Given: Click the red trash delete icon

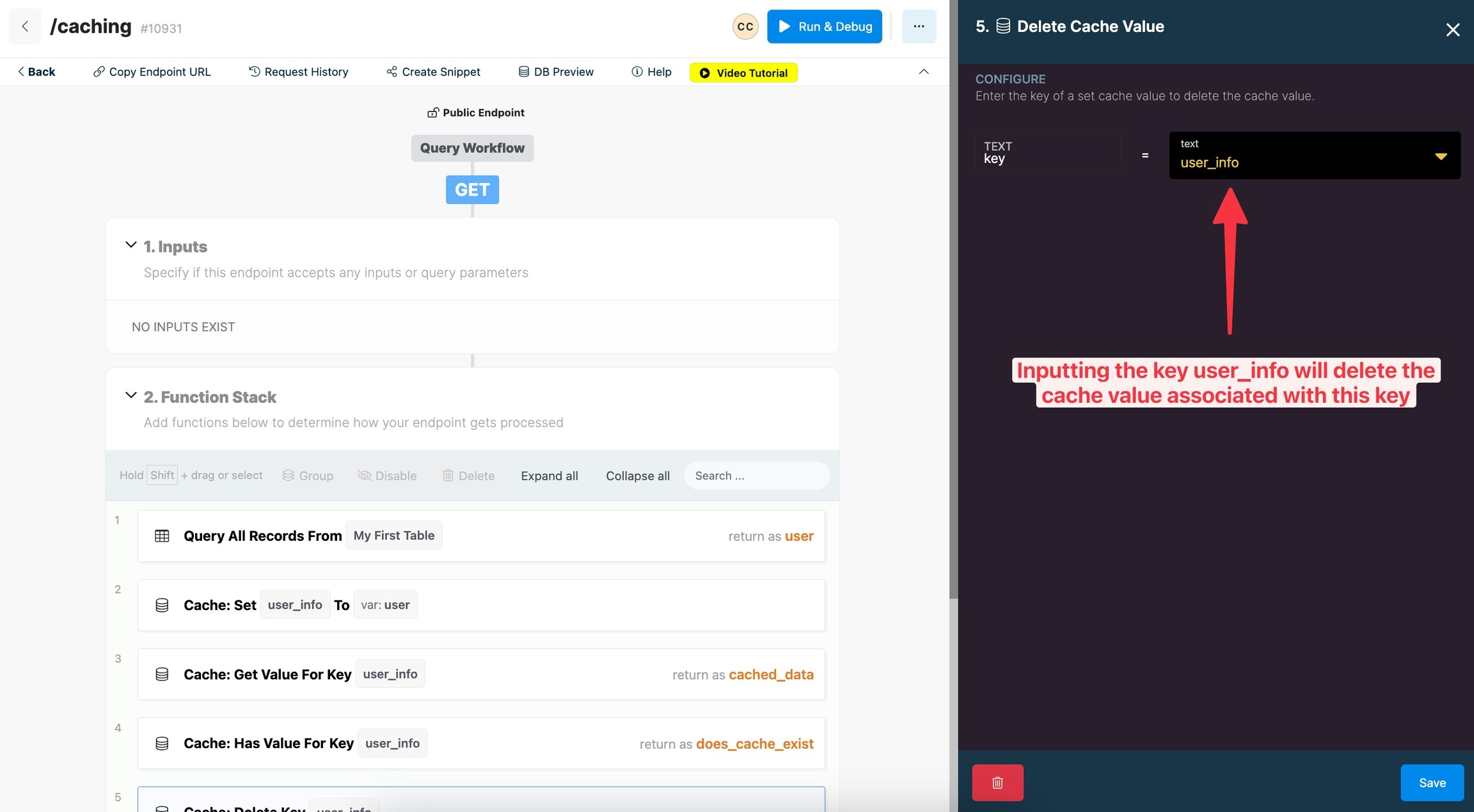Looking at the screenshot, I should click(x=997, y=782).
